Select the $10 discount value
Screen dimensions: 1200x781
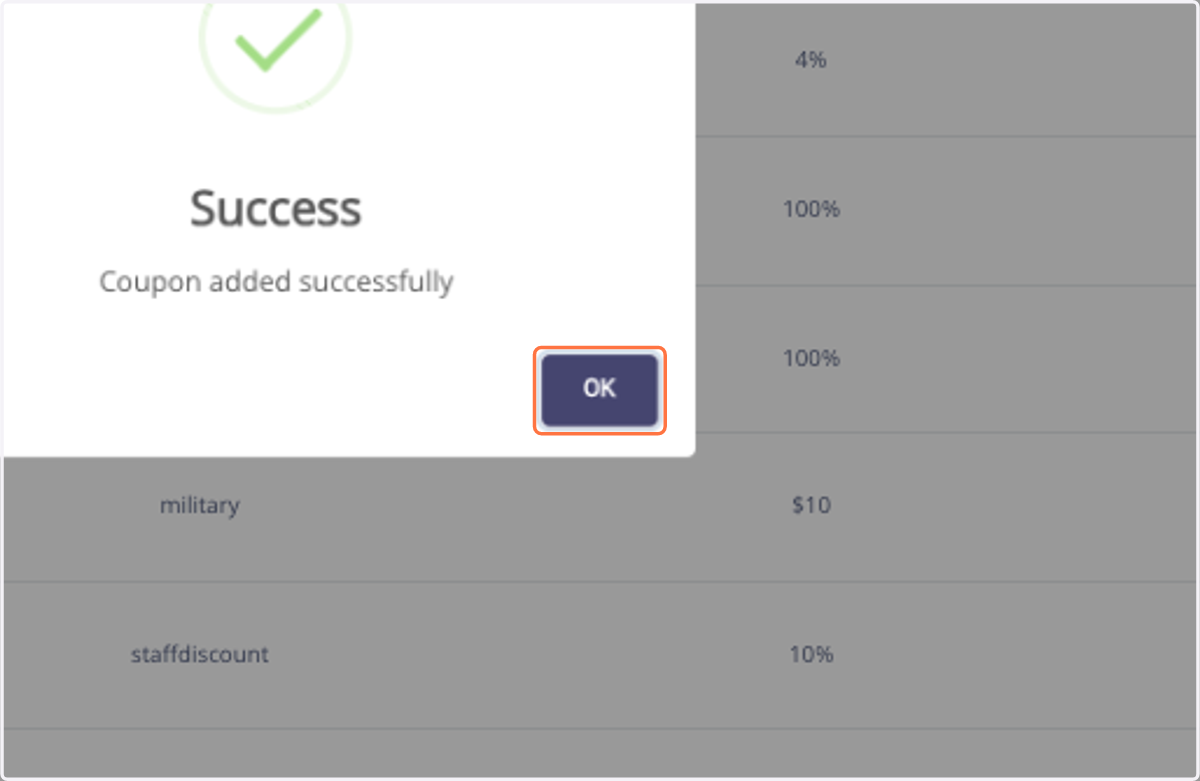tap(811, 506)
